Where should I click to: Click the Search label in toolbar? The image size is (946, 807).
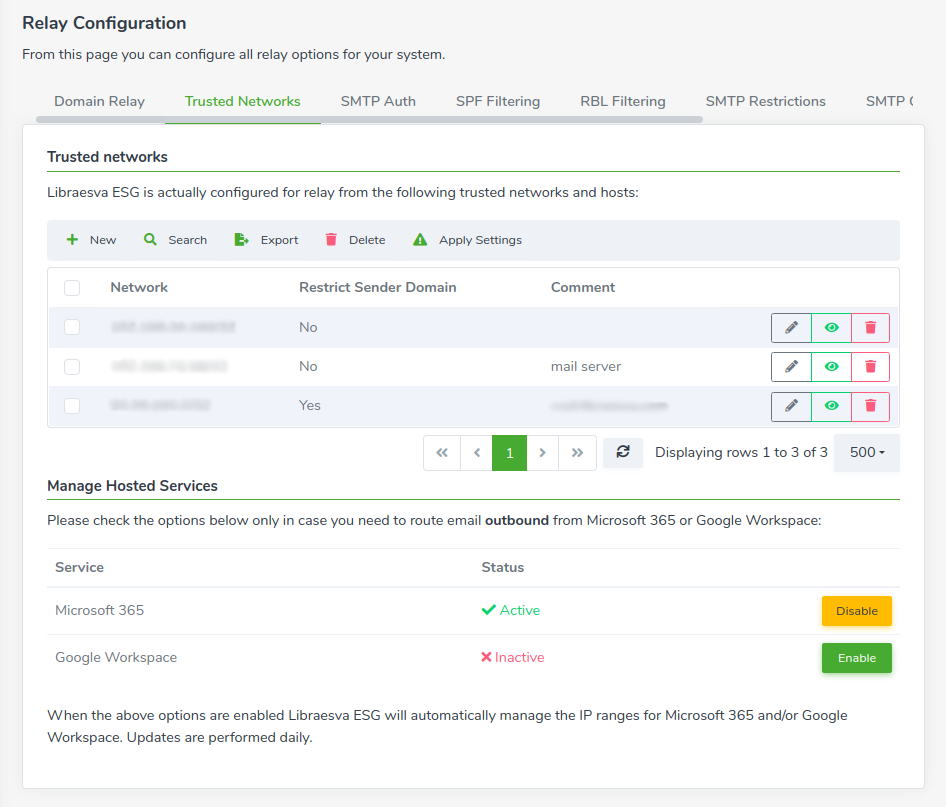[x=188, y=240]
